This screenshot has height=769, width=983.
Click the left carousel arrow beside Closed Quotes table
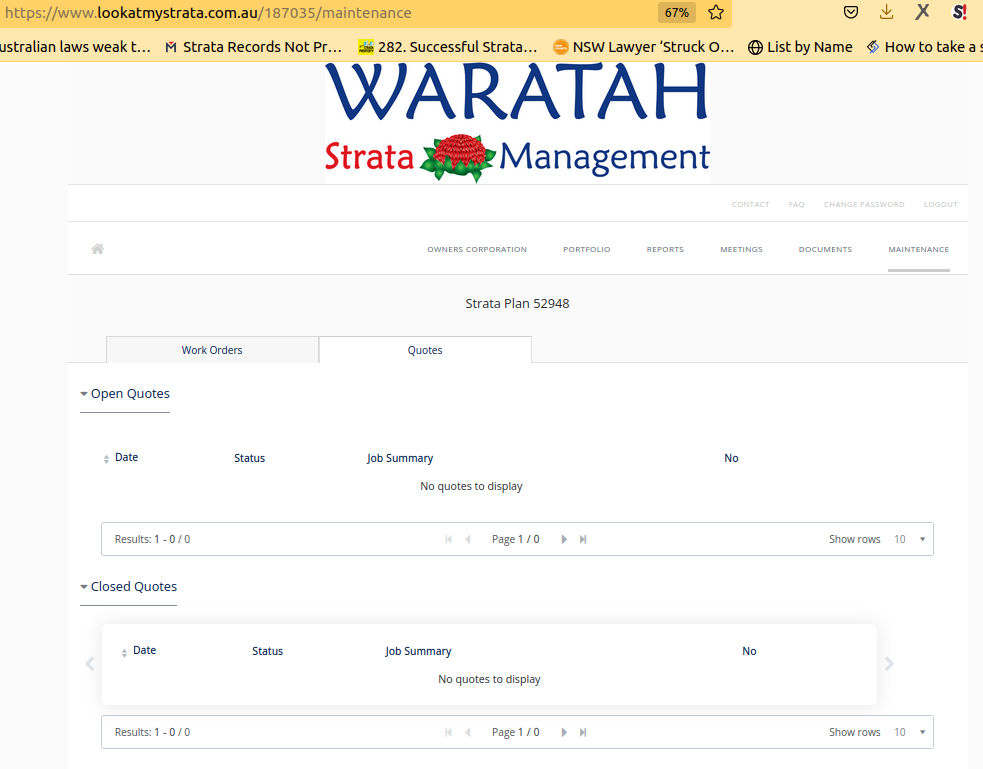[x=90, y=664]
